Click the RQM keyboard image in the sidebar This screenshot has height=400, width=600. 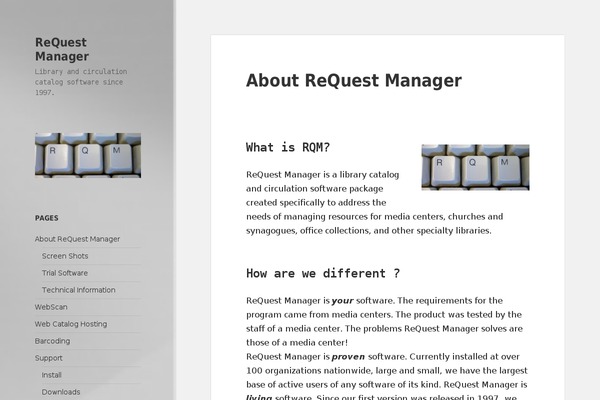pos(88,155)
